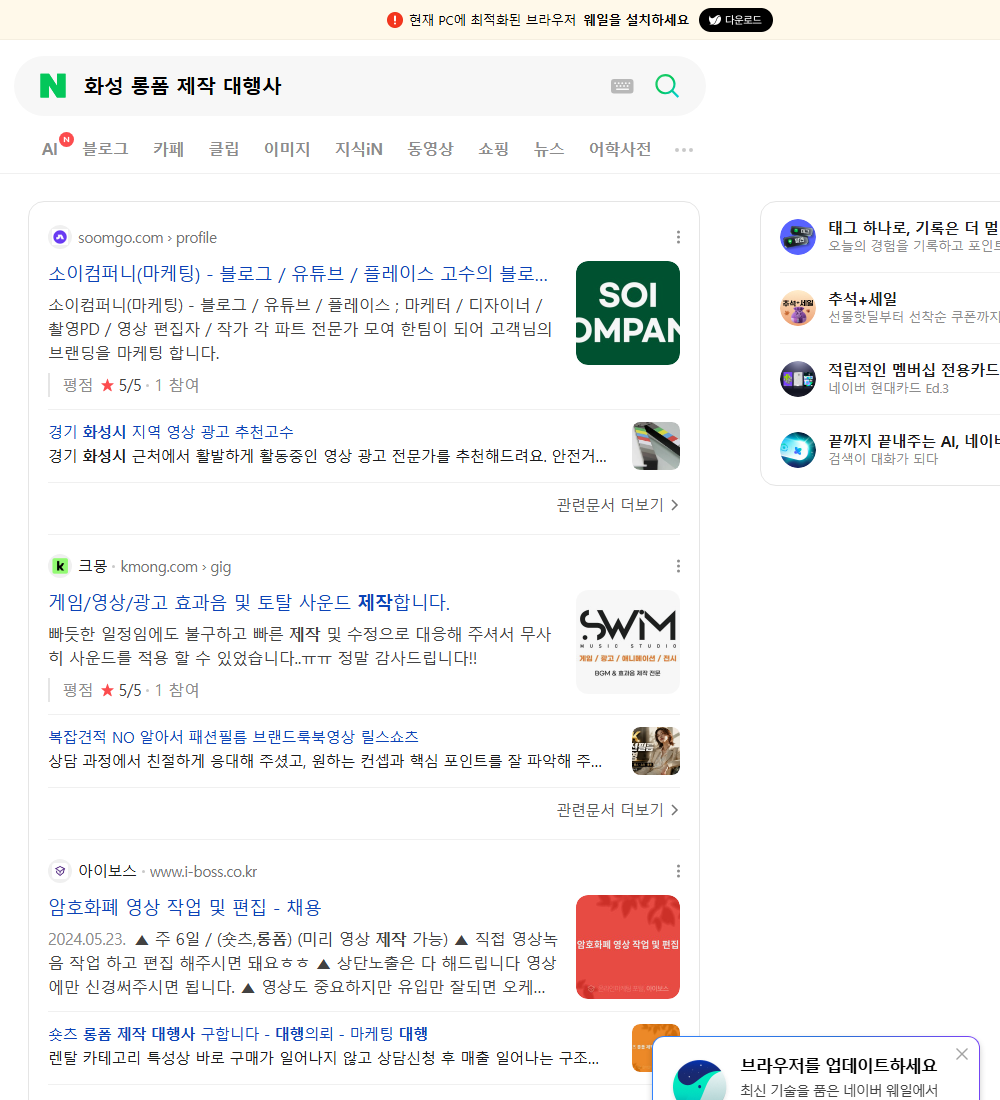
Task: Switch to the 이미지 tab
Action: [x=287, y=149]
